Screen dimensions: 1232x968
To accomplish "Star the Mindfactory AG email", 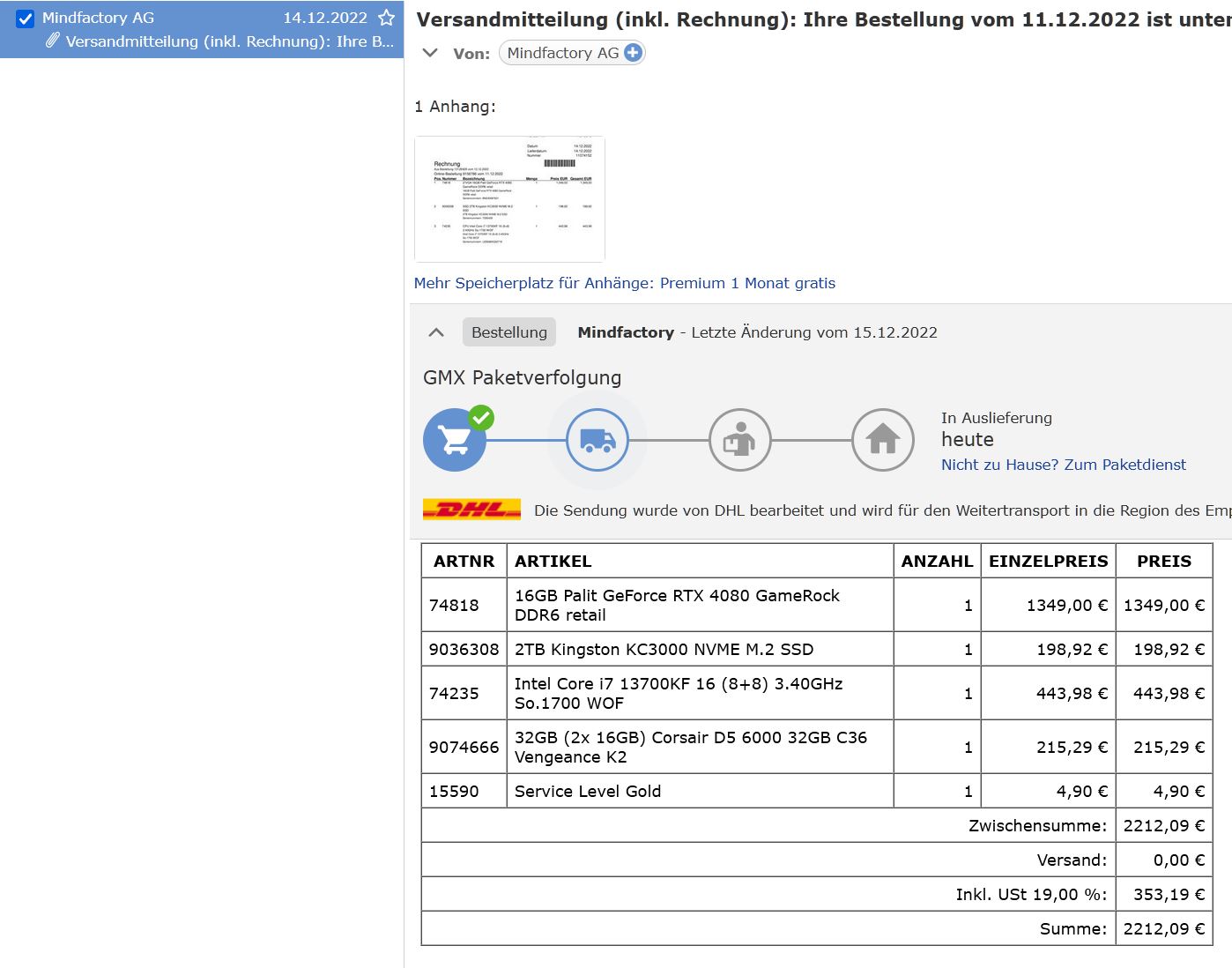I will 386,18.
